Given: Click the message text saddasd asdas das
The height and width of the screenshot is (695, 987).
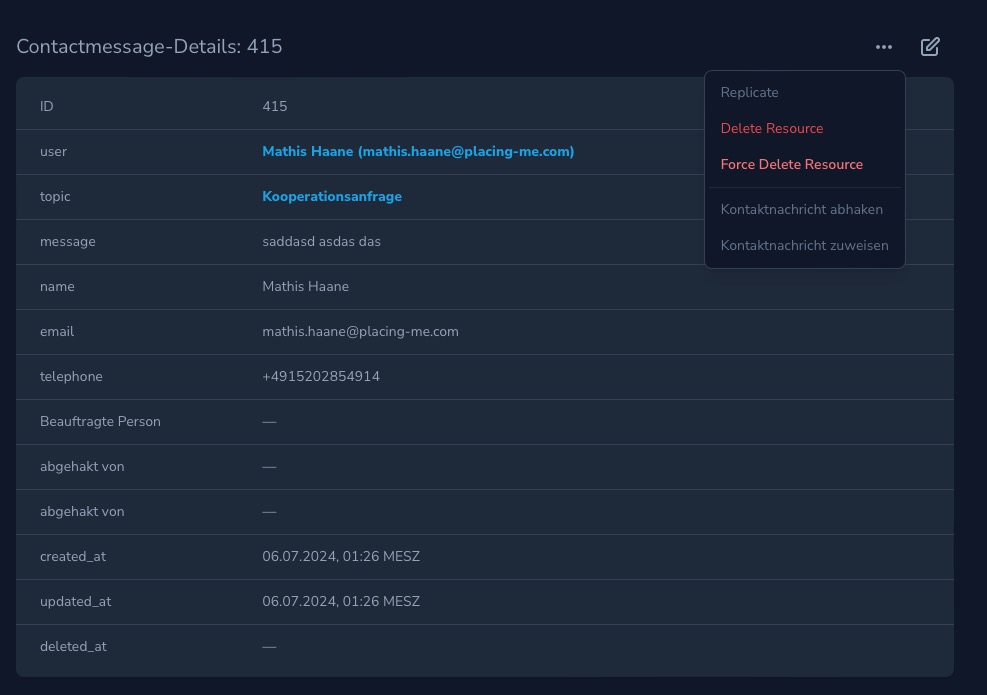Looking at the screenshot, I should [321, 242].
